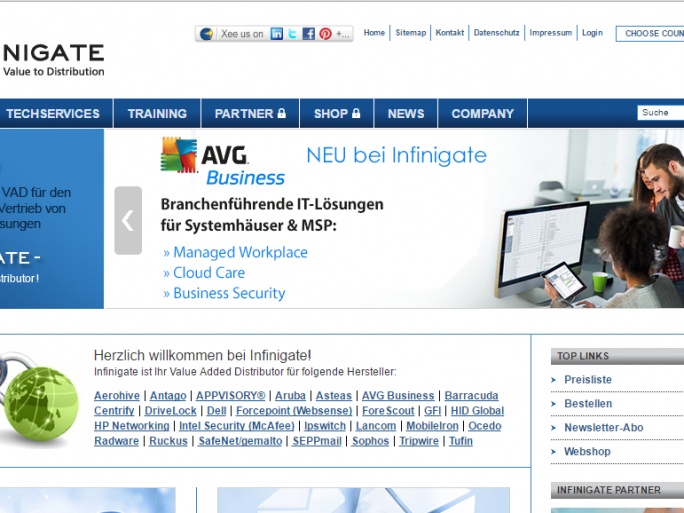Open the Techservices menu
684x513 pixels.
[53, 113]
